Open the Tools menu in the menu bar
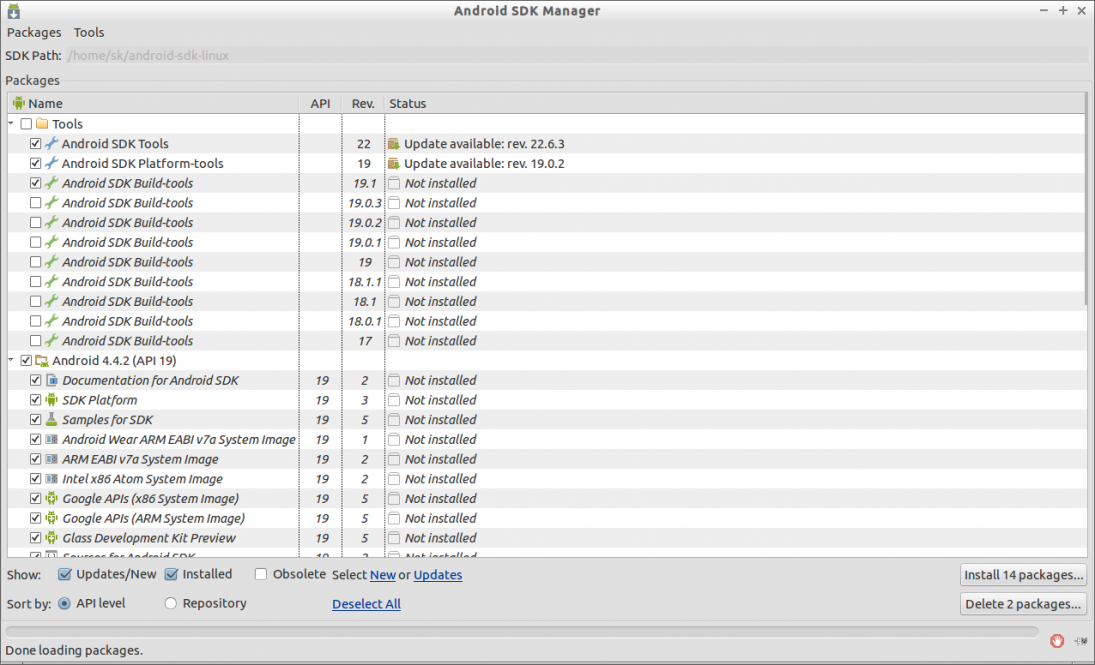This screenshot has height=665, width=1095. pos(89,32)
